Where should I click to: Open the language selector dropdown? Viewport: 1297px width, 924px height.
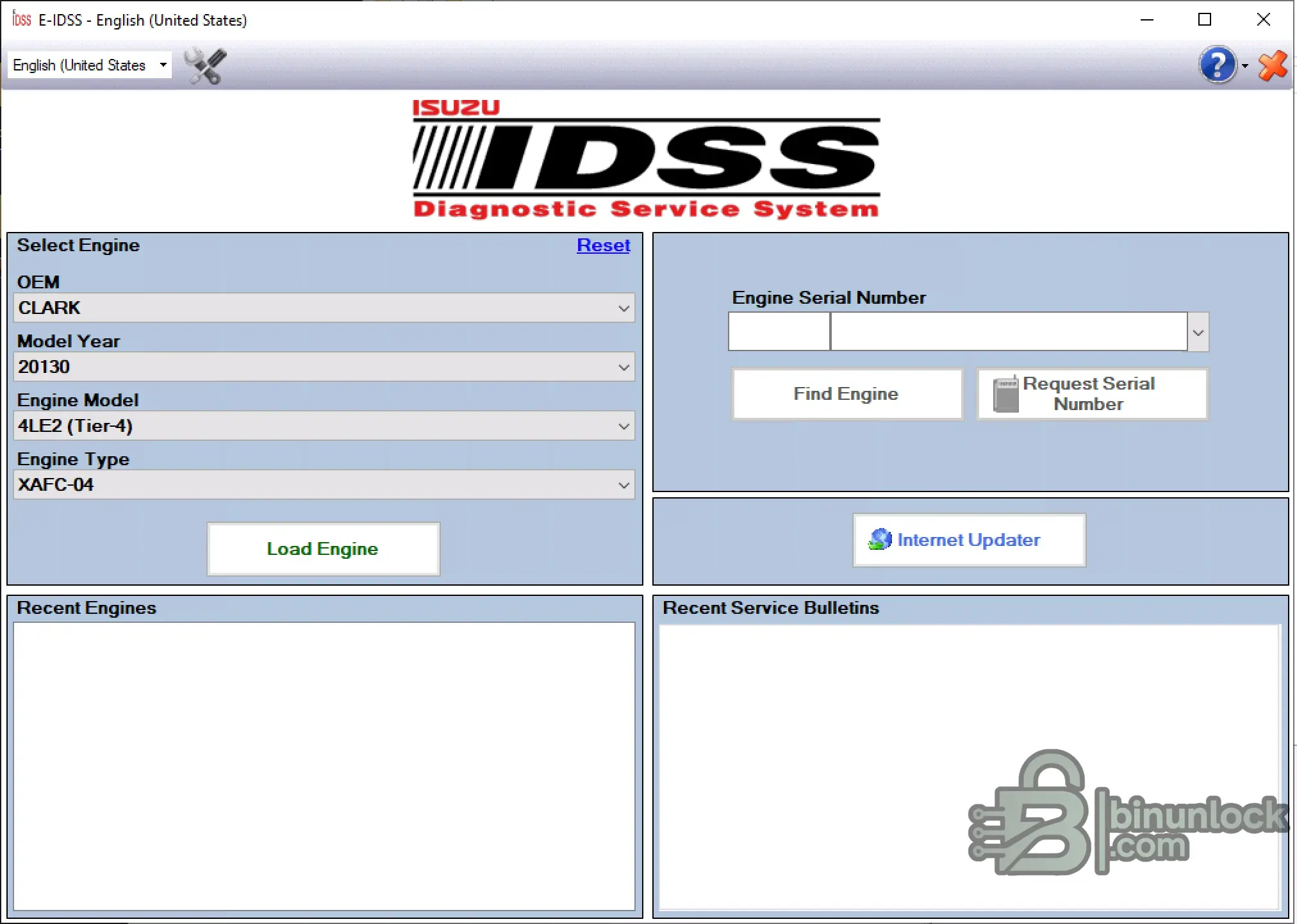tap(90, 65)
